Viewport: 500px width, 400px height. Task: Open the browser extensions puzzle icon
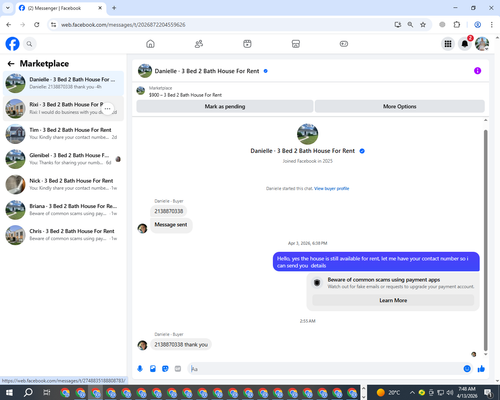click(x=457, y=25)
